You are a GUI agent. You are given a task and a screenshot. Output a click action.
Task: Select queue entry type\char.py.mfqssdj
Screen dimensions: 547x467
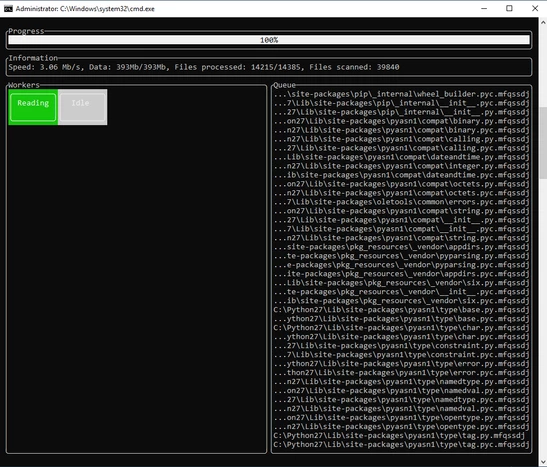coord(401,328)
